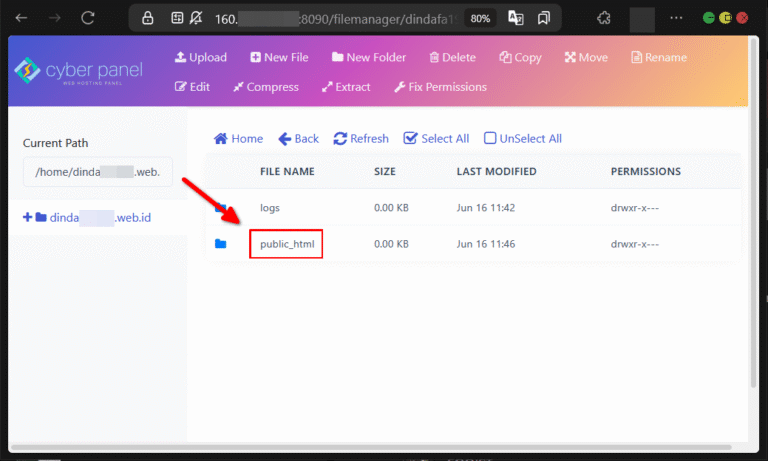
Task: Click the Current Path input field
Action: coord(98,172)
